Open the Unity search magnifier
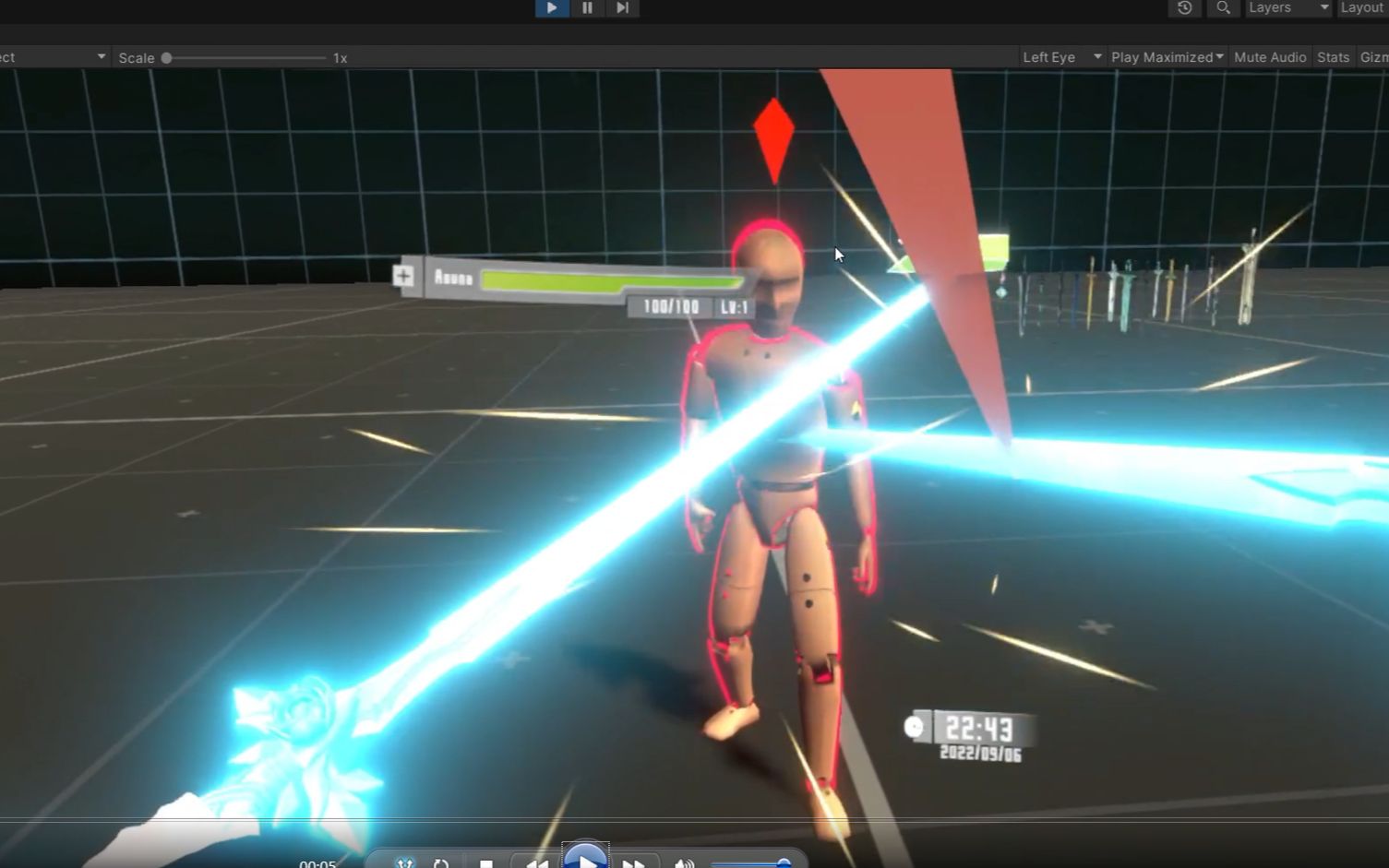The height and width of the screenshot is (868, 1389). pyautogui.click(x=1223, y=8)
